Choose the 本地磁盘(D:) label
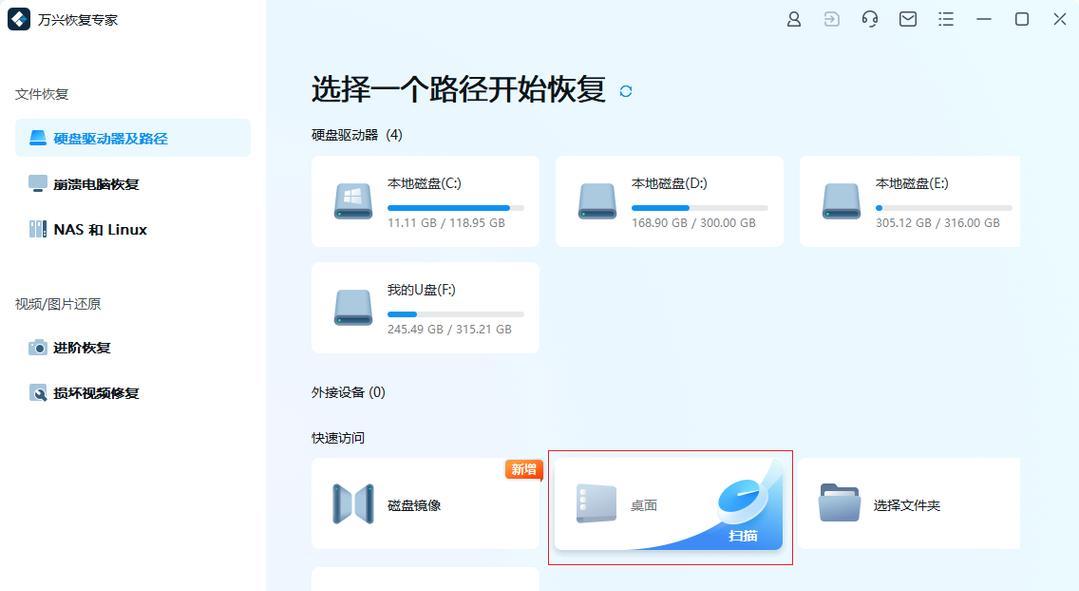The width and height of the screenshot is (1079, 591). pos(669,184)
